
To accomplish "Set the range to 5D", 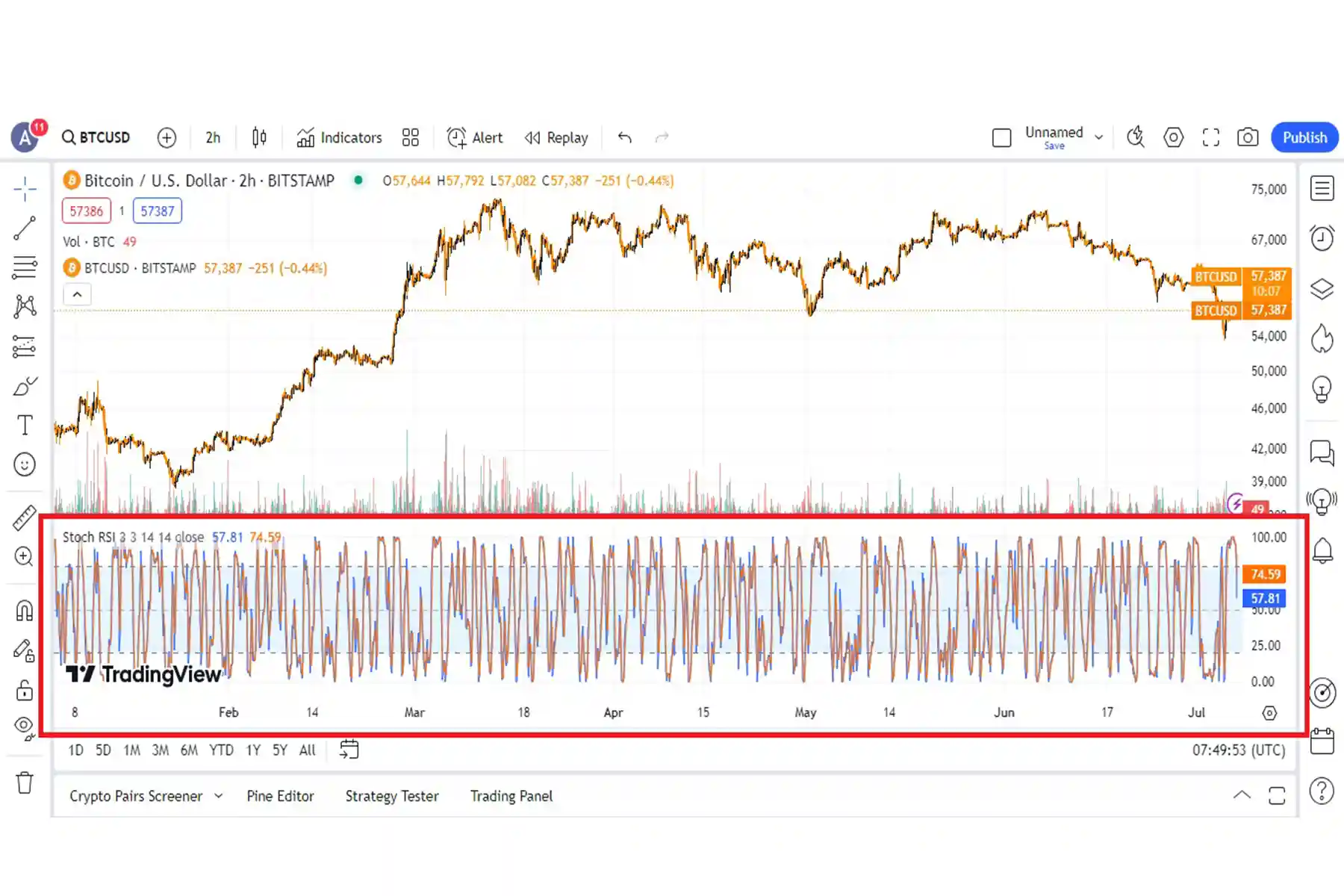I will [103, 750].
